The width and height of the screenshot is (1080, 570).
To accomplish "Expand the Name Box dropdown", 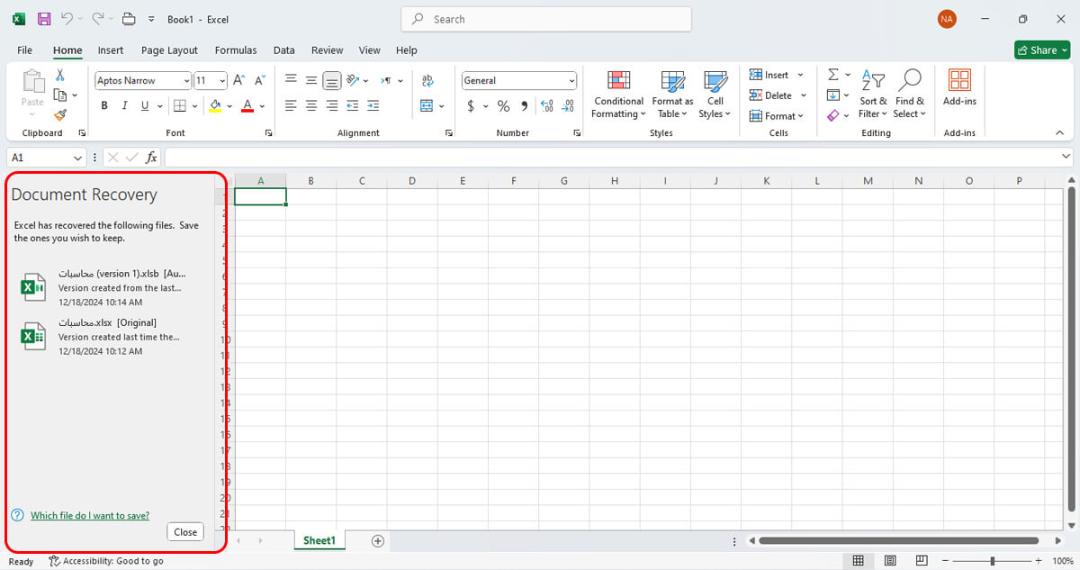I will point(77,158).
